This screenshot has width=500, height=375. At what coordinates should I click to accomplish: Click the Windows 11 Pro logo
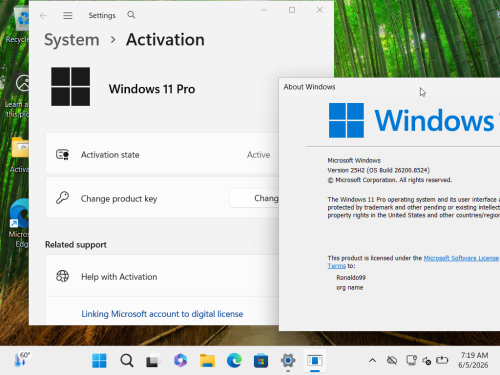click(70, 87)
